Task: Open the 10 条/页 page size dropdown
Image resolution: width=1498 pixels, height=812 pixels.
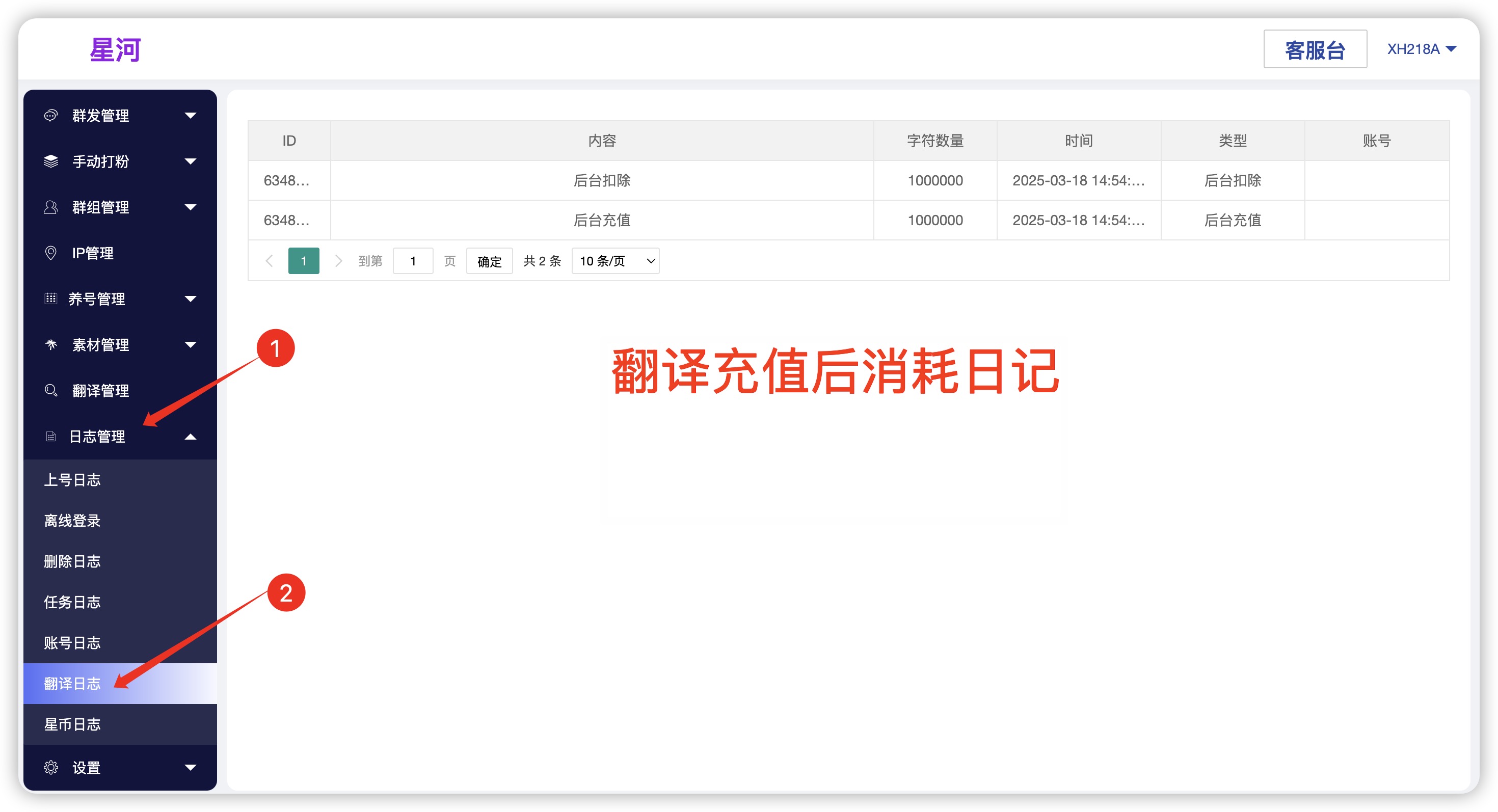Action: [x=616, y=261]
